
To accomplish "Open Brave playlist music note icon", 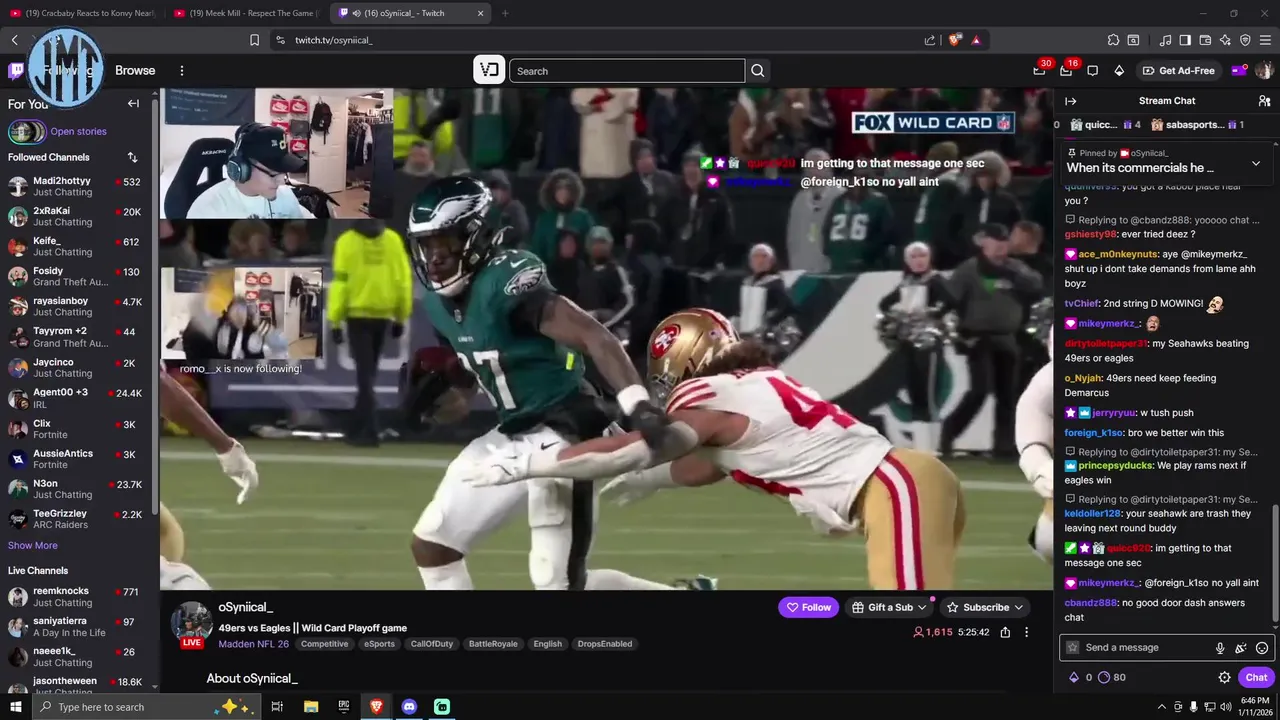I will (1165, 40).
